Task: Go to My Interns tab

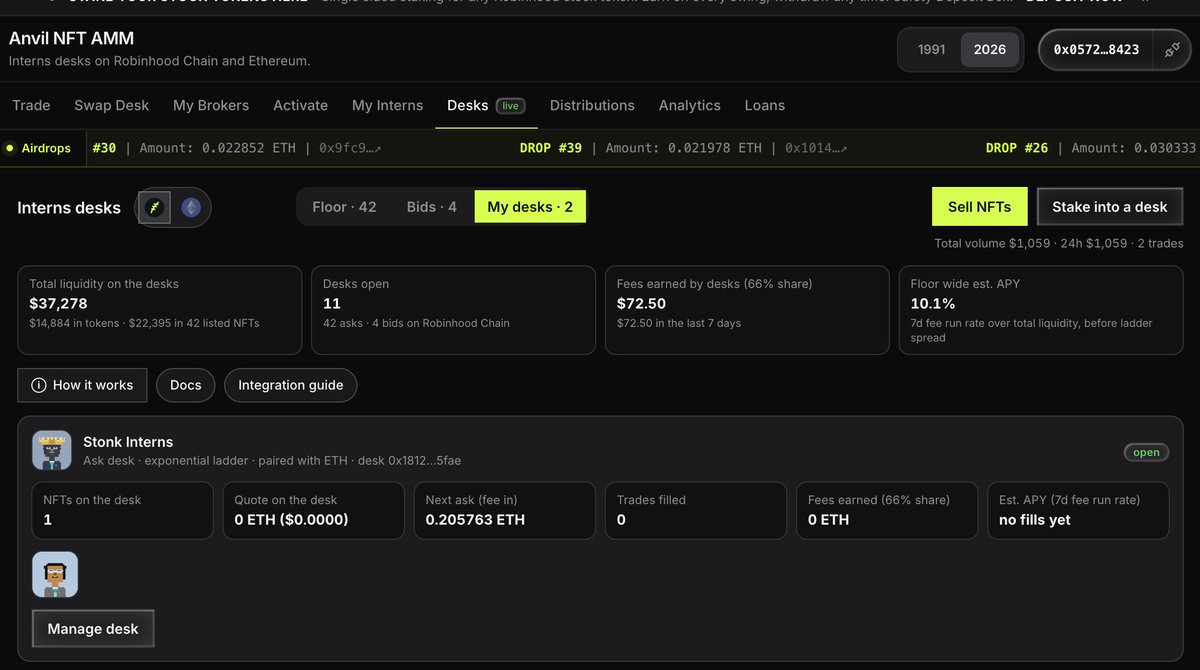Action: [x=387, y=105]
